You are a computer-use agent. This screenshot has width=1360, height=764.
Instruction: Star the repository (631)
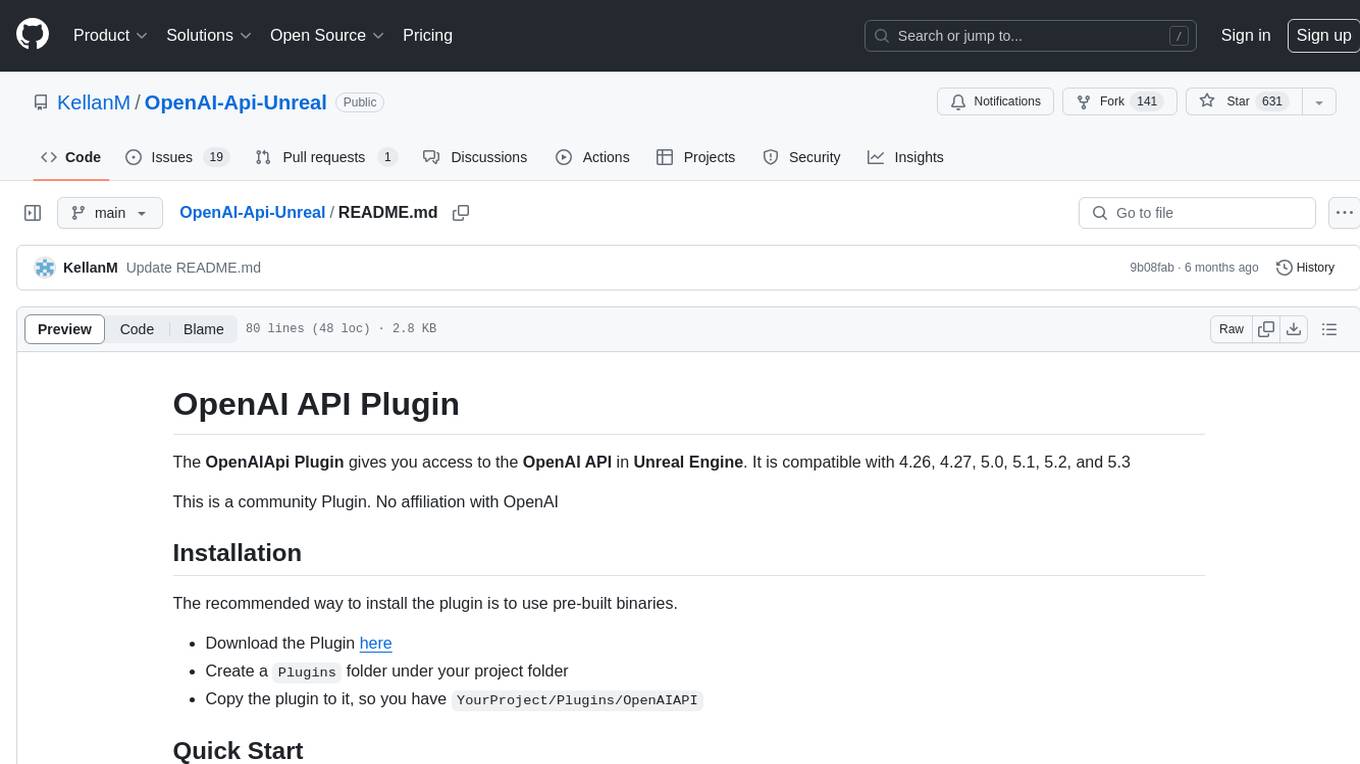[1243, 102]
